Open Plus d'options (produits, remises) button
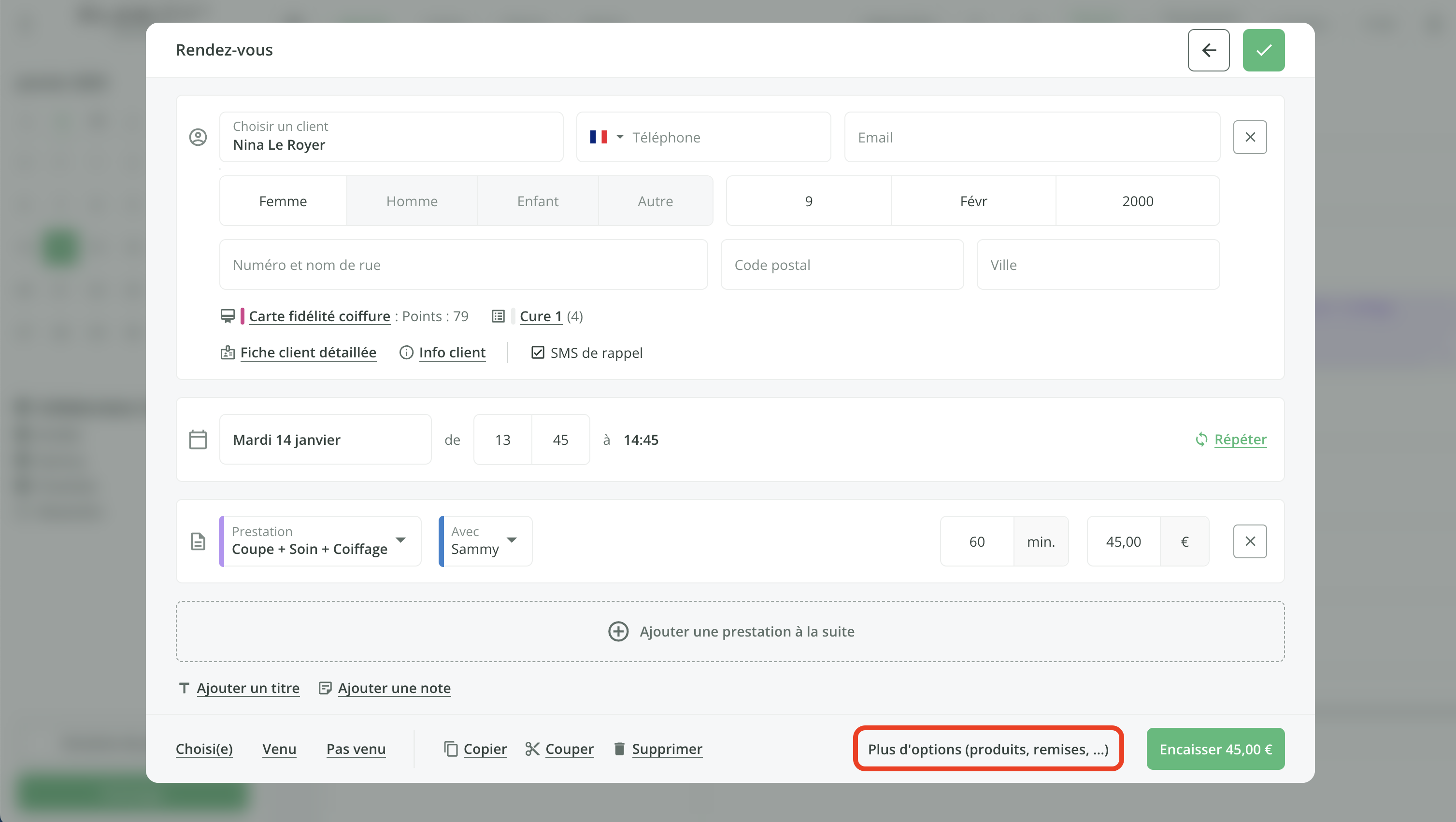 [988, 749]
